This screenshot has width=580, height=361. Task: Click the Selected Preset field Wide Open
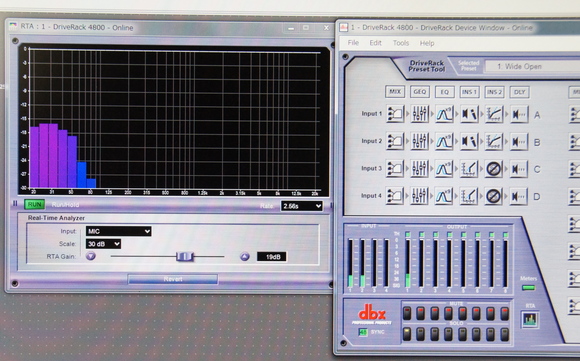tap(533, 67)
